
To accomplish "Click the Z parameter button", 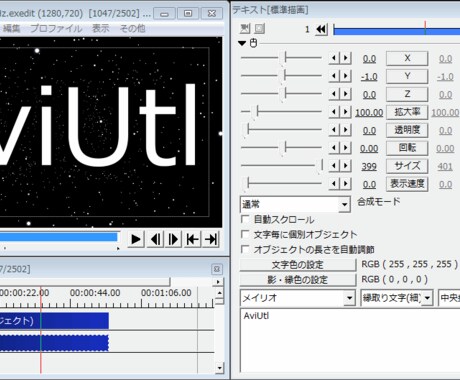I will tap(407, 94).
